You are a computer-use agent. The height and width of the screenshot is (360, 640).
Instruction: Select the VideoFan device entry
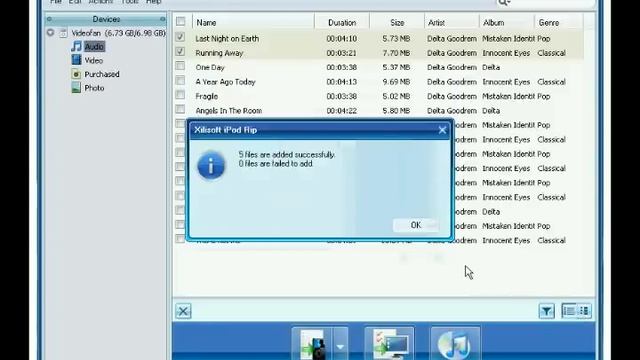coord(118,33)
